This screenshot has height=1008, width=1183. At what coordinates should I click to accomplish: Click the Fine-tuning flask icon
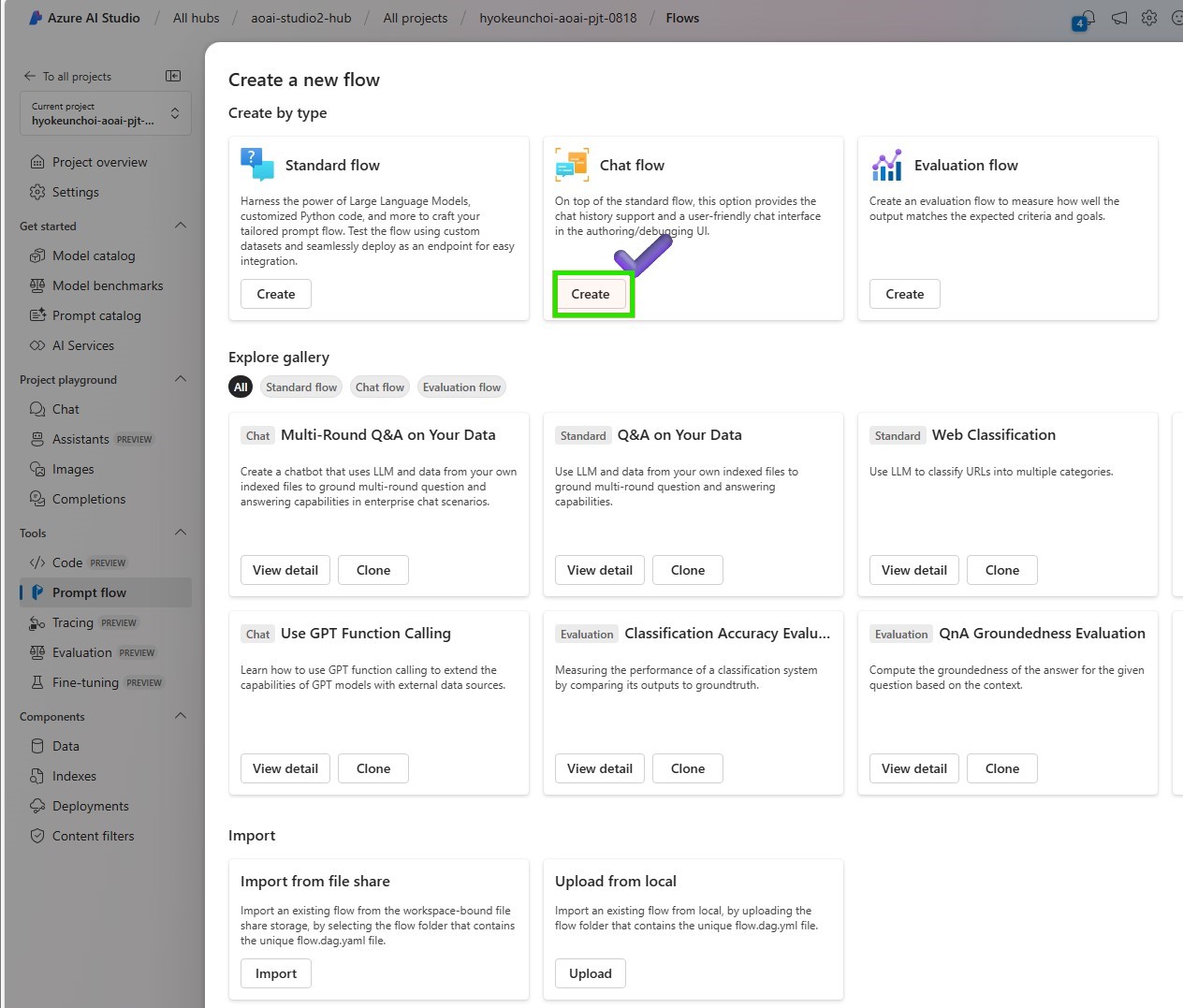[x=37, y=682]
